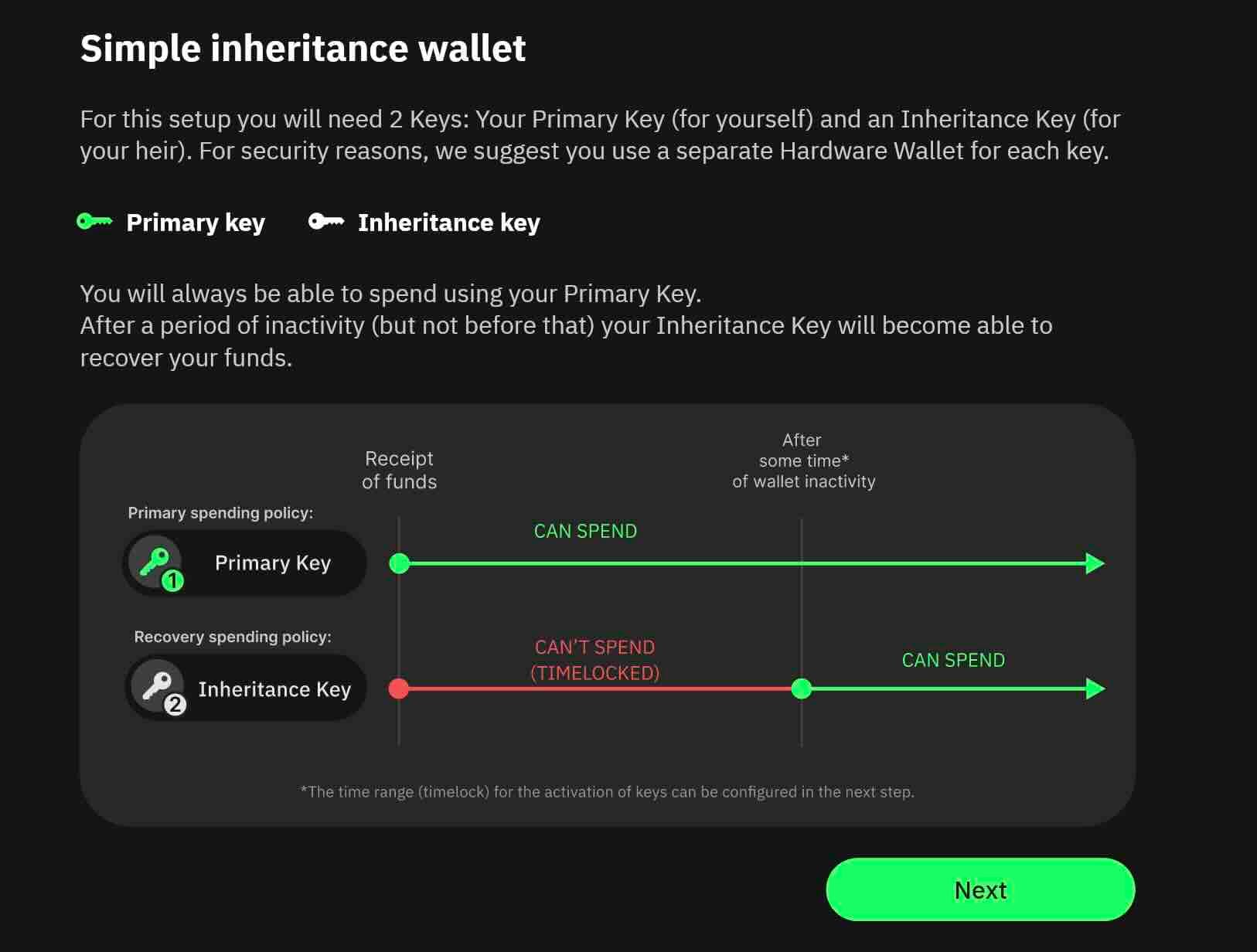The image size is (1257, 952).
Task: Click the wallet inactivity column label
Action: tap(803, 461)
